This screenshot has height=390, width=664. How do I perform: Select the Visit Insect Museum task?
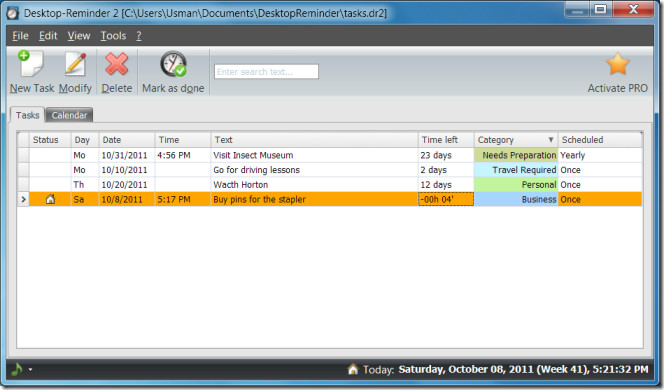point(253,155)
